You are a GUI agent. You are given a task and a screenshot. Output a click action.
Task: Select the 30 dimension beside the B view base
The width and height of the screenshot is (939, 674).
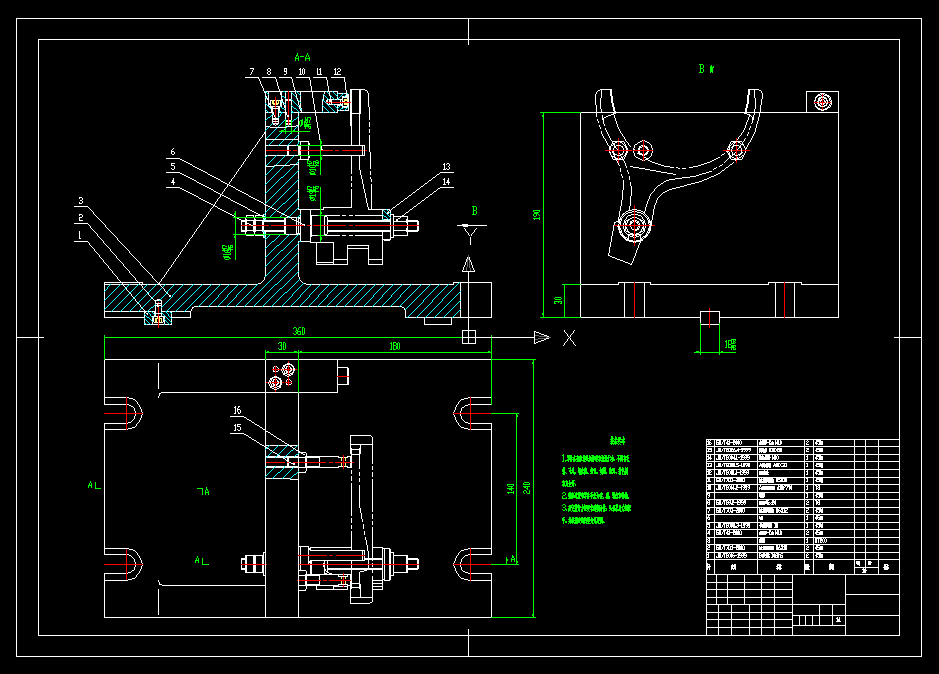pyautogui.click(x=558, y=300)
